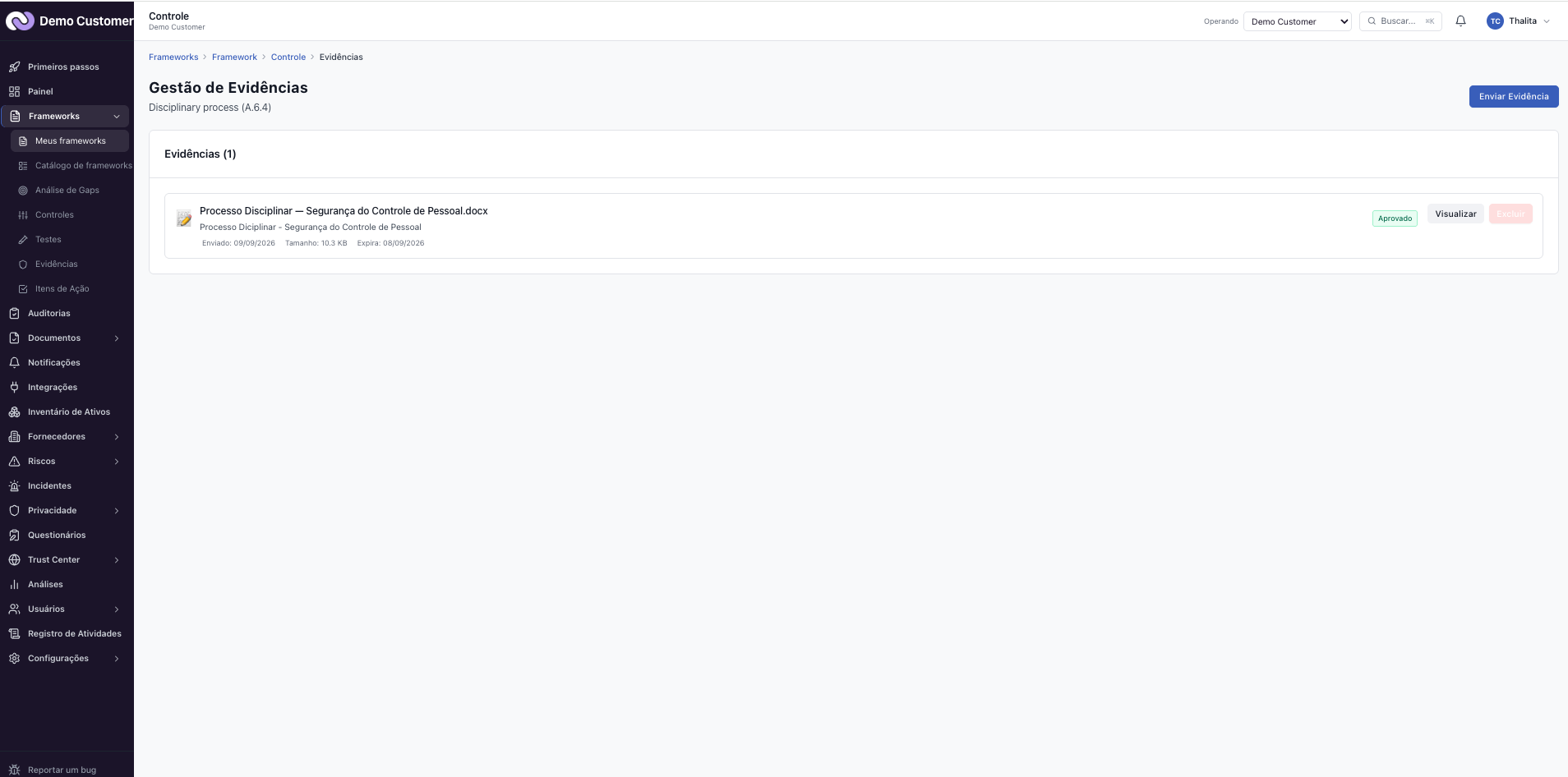Click the Integrações plug icon
The height and width of the screenshot is (777, 1568).
pyautogui.click(x=14, y=387)
